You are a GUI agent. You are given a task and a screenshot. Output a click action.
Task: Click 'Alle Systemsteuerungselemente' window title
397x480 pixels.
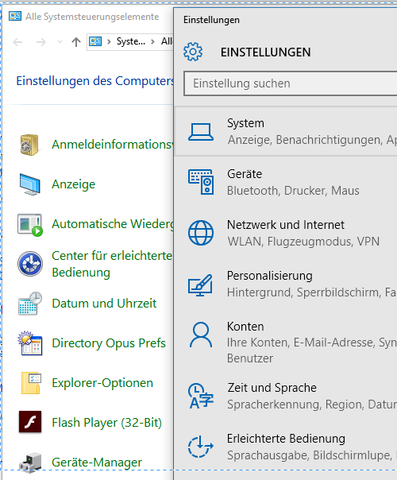pos(92,16)
